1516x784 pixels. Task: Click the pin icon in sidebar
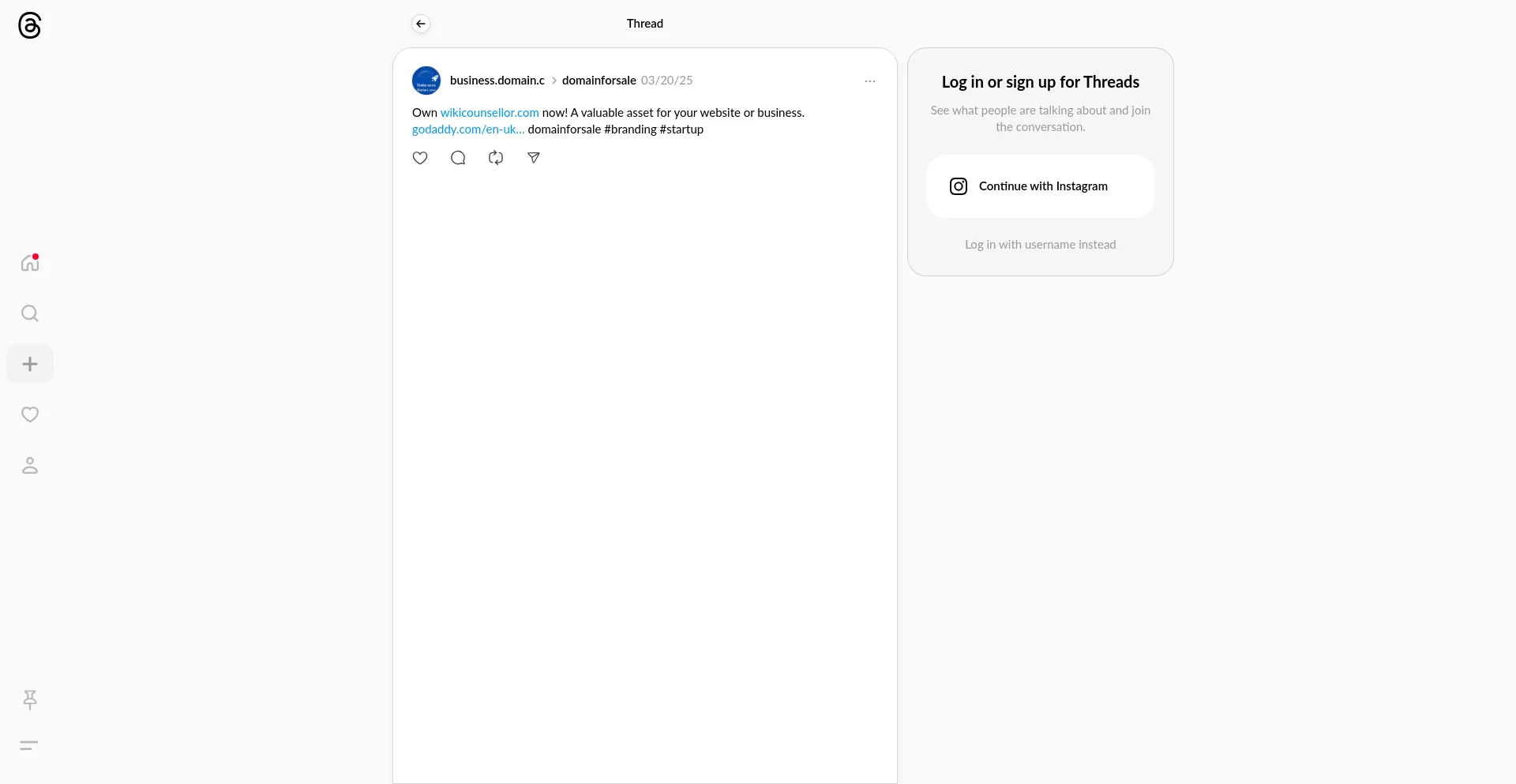pos(30,700)
